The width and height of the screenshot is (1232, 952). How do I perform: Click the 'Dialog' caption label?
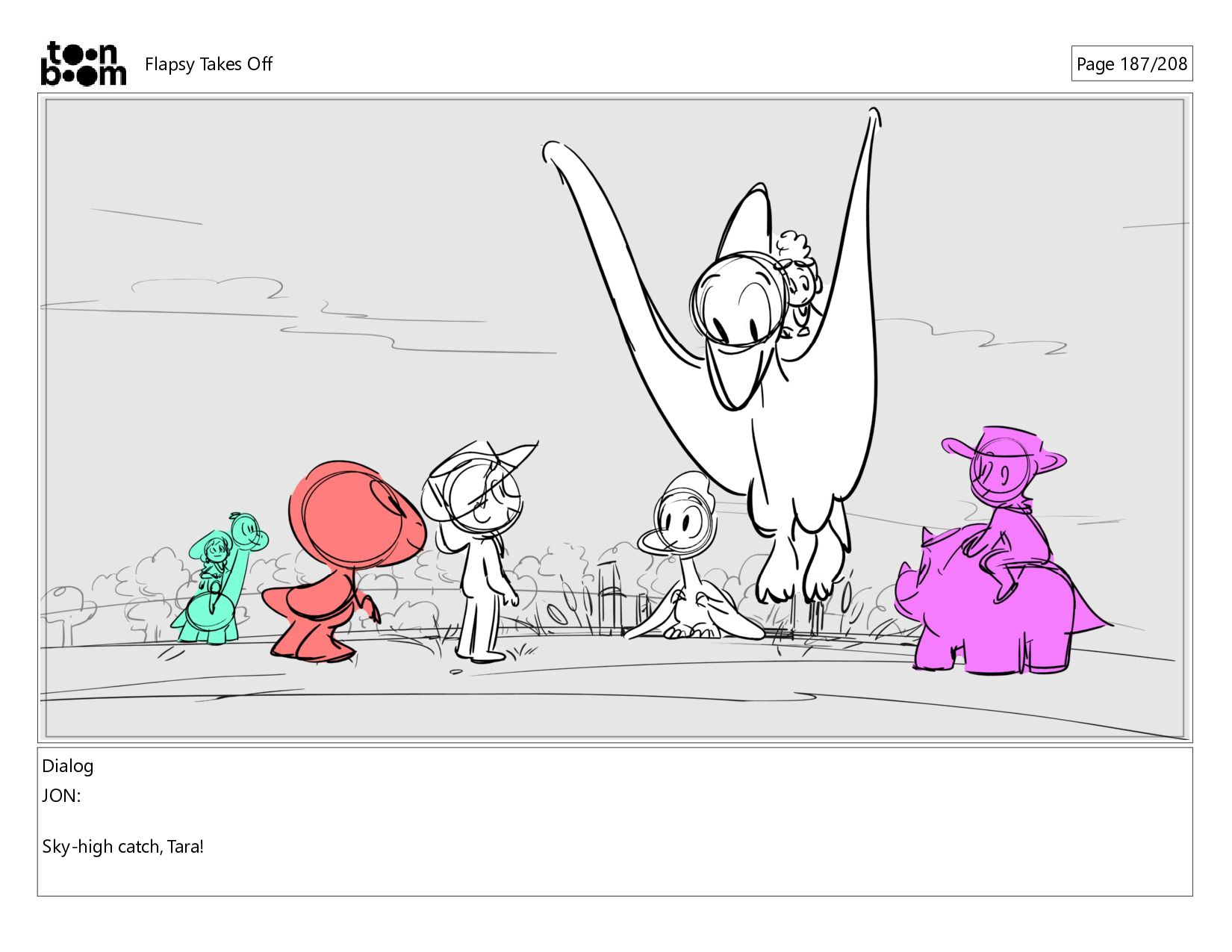pyautogui.click(x=68, y=766)
